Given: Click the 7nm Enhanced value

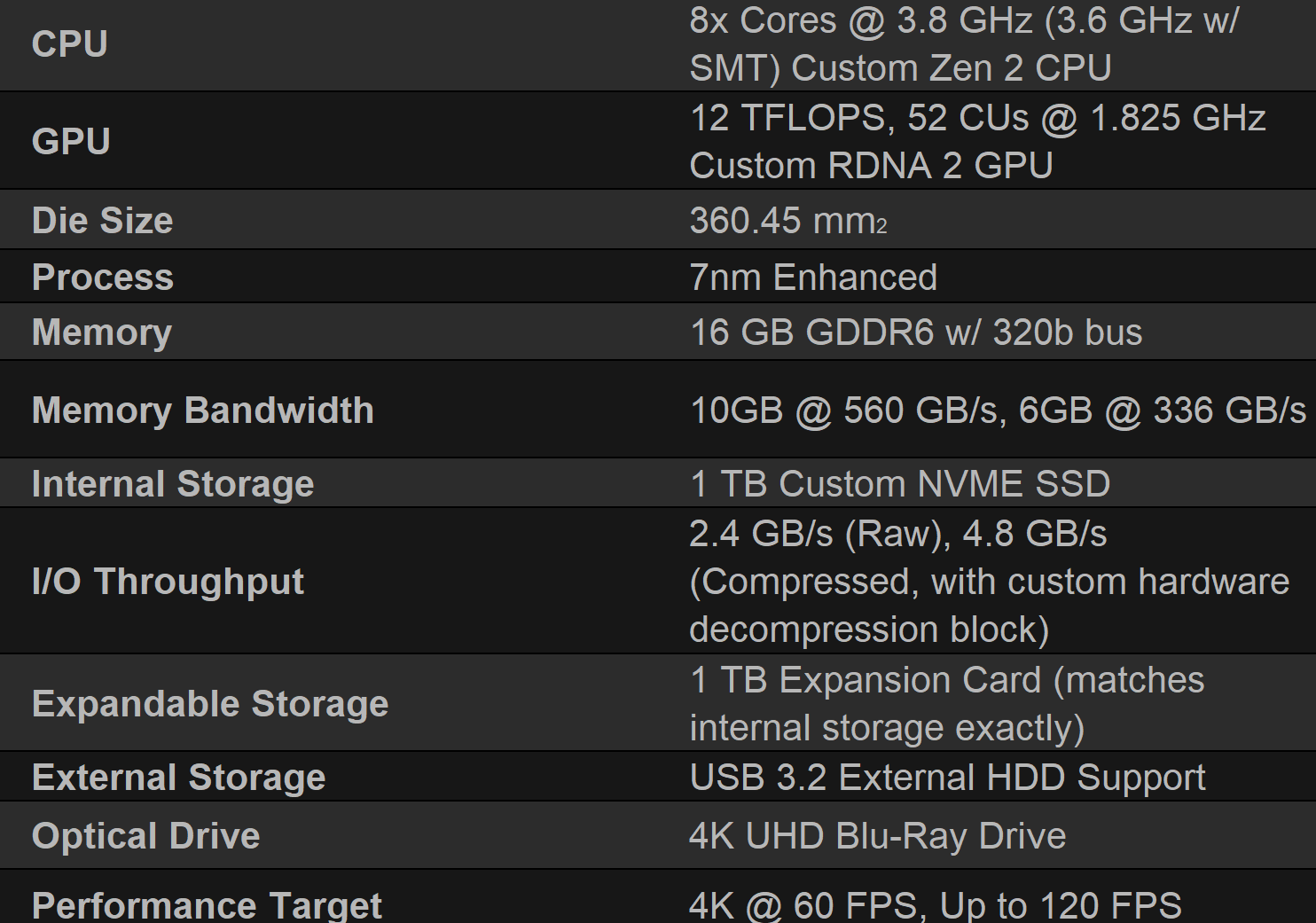Looking at the screenshot, I should 812,278.
